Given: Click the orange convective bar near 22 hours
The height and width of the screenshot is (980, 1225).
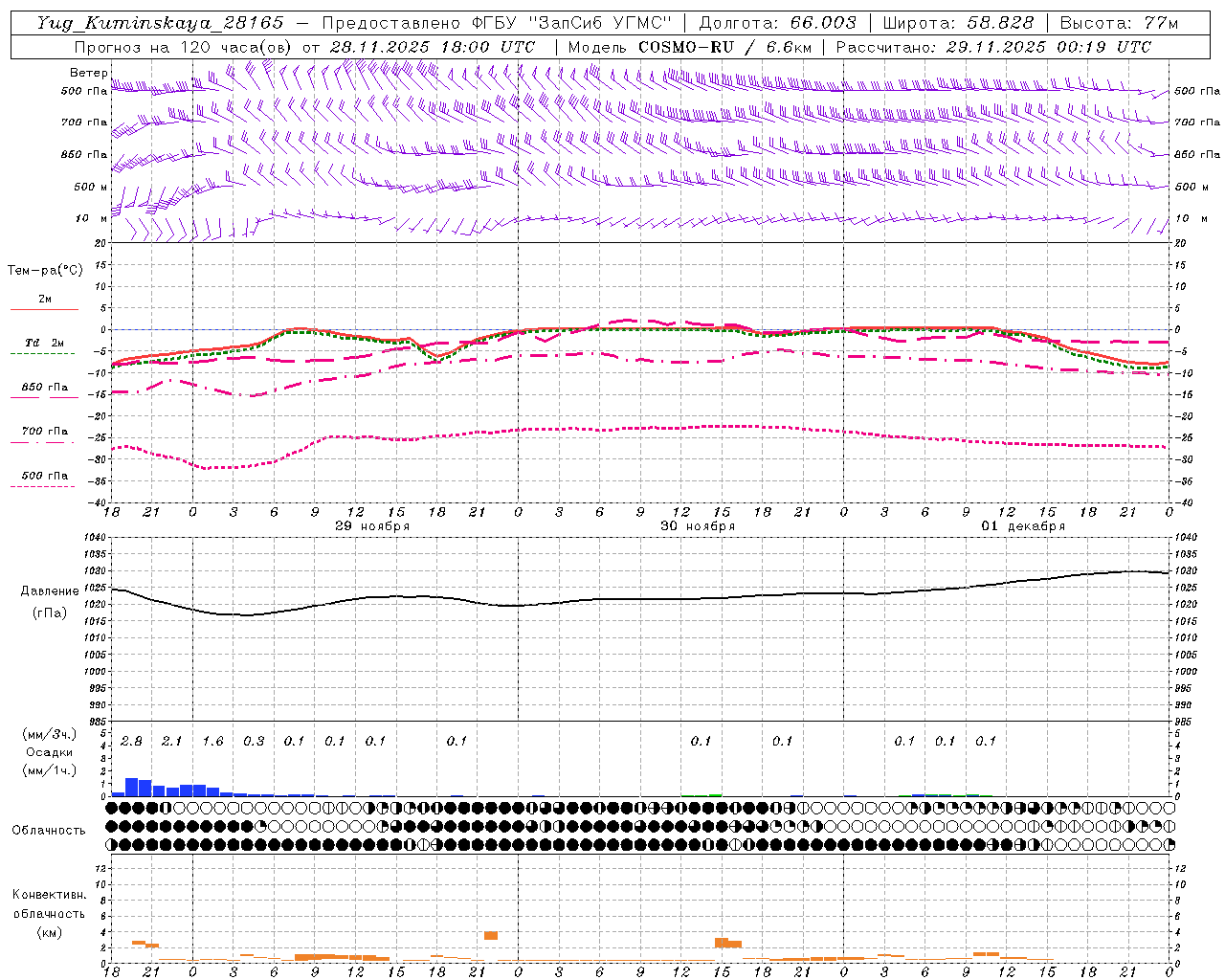Looking at the screenshot, I should 491,935.
